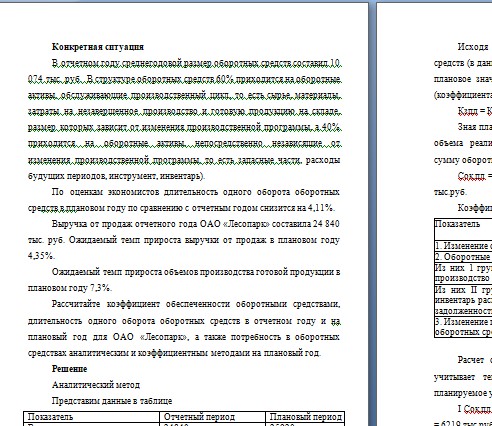Viewport: 492px width, 426px height.
Task: Click the line "тыс. руб. Ожидаемый темп прироста"
Action: pos(184,240)
